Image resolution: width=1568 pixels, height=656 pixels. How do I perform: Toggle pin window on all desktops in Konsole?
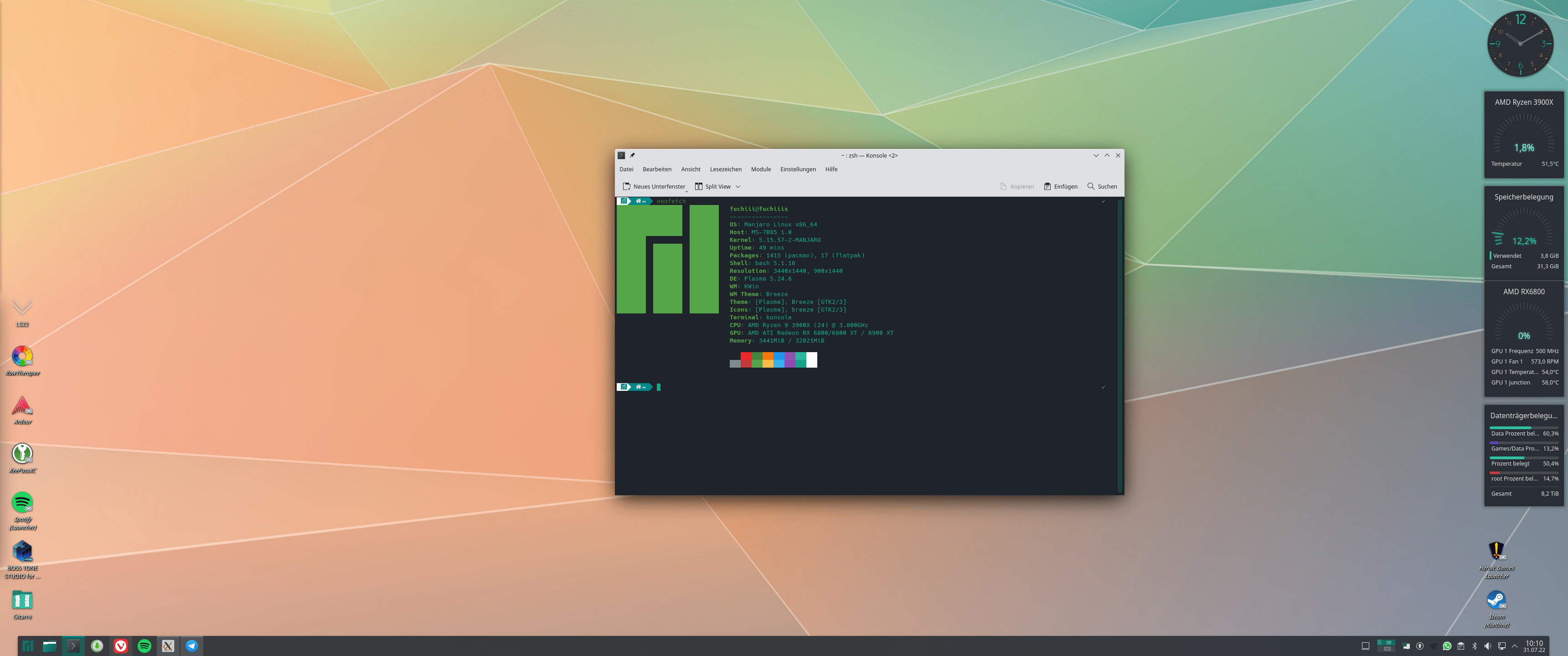click(632, 155)
